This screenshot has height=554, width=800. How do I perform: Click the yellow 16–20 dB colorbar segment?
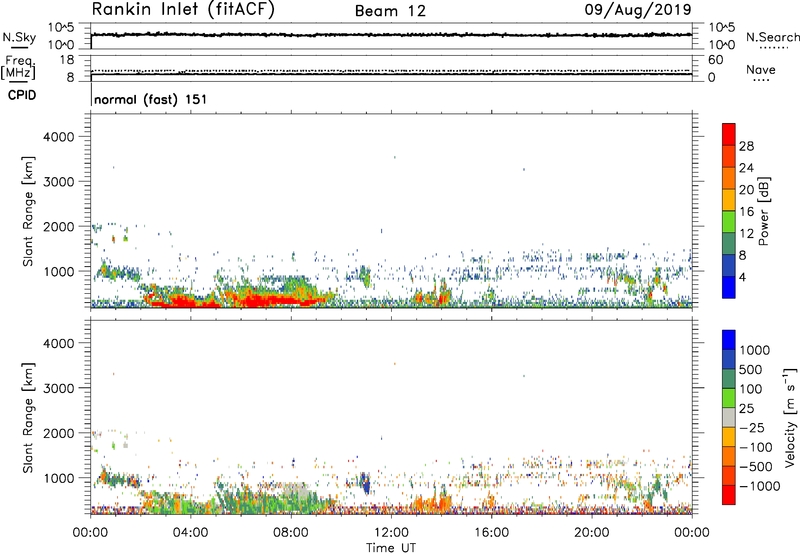click(729, 201)
